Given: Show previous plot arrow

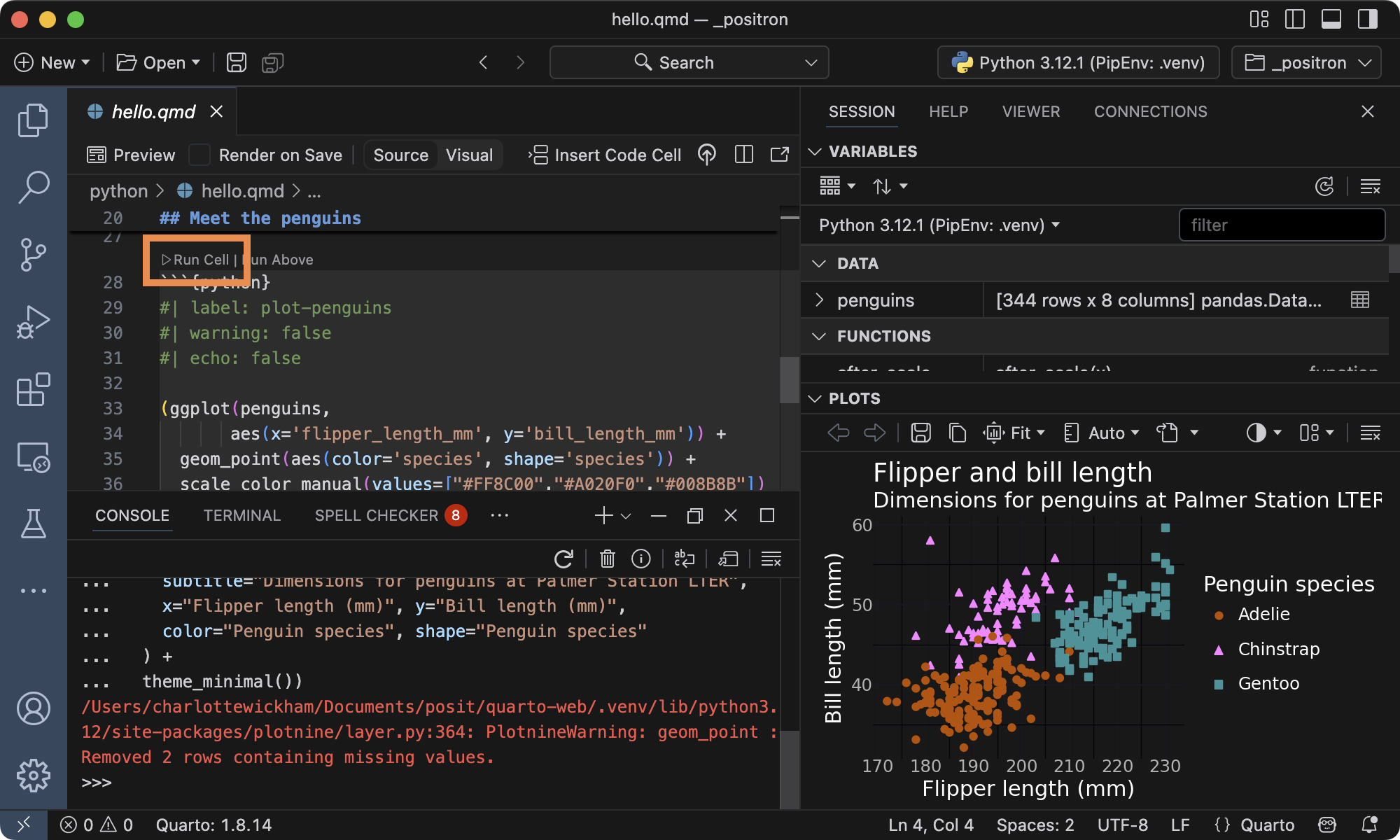Looking at the screenshot, I should pos(838,433).
